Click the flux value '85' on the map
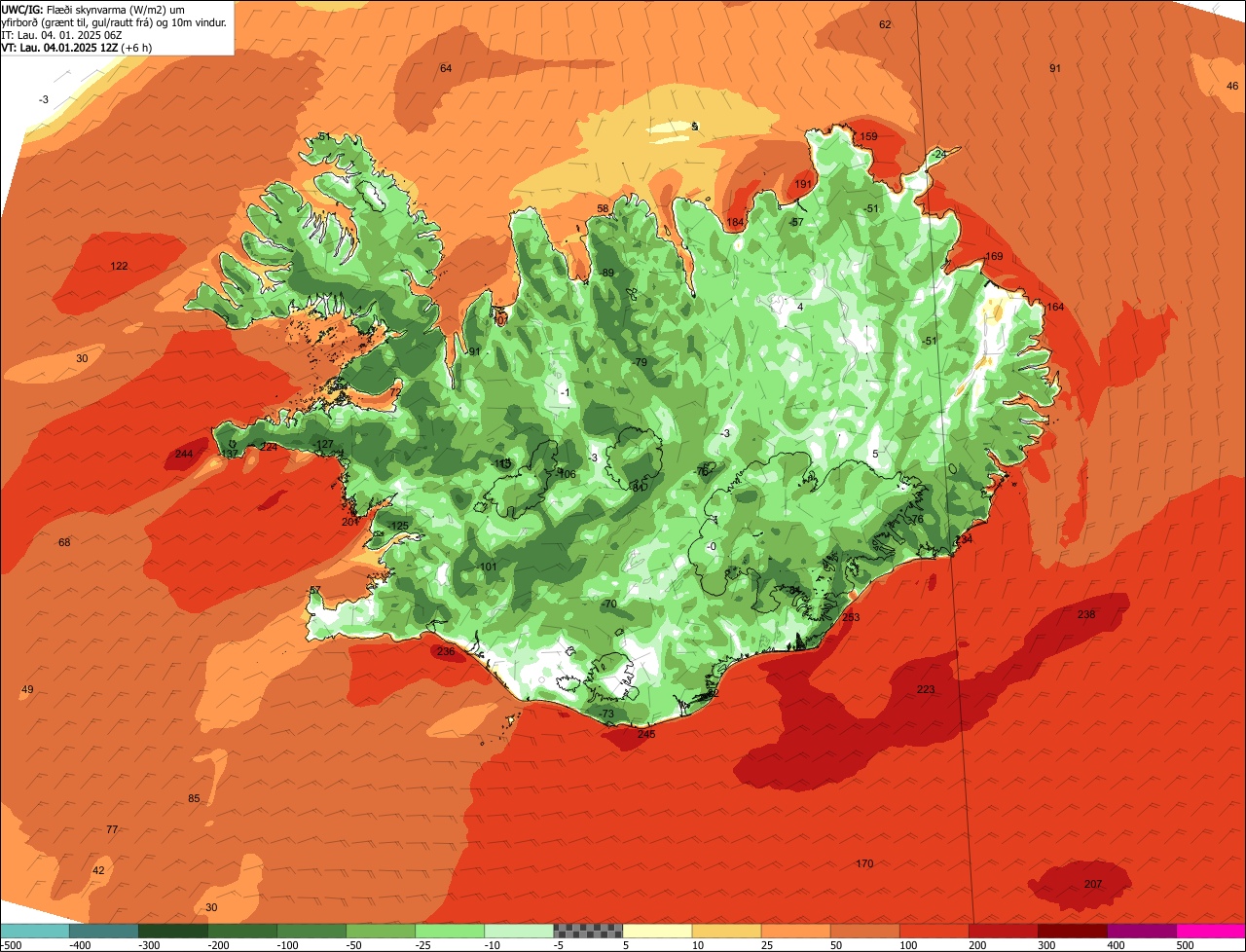This screenshot has height=952, width=1246. point(194,798)
